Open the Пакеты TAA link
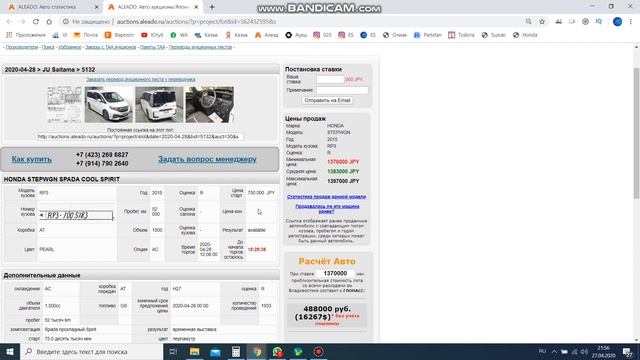 pos(152,47)
